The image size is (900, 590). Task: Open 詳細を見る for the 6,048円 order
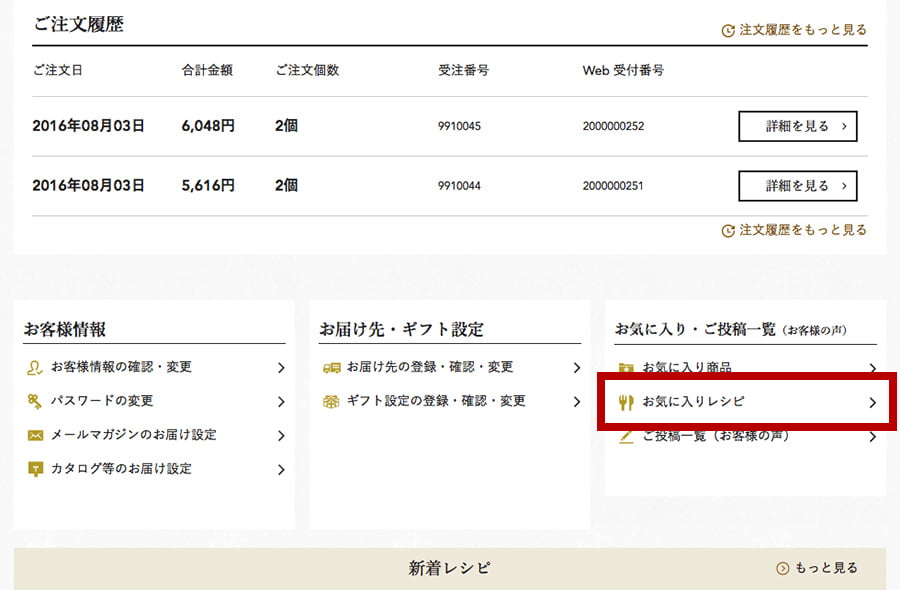click(797, 127)
